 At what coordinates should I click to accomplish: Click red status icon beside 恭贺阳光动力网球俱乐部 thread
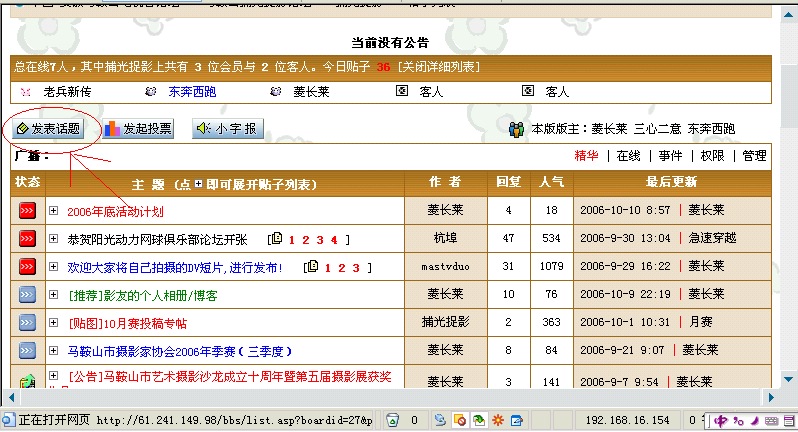point(27,239)
